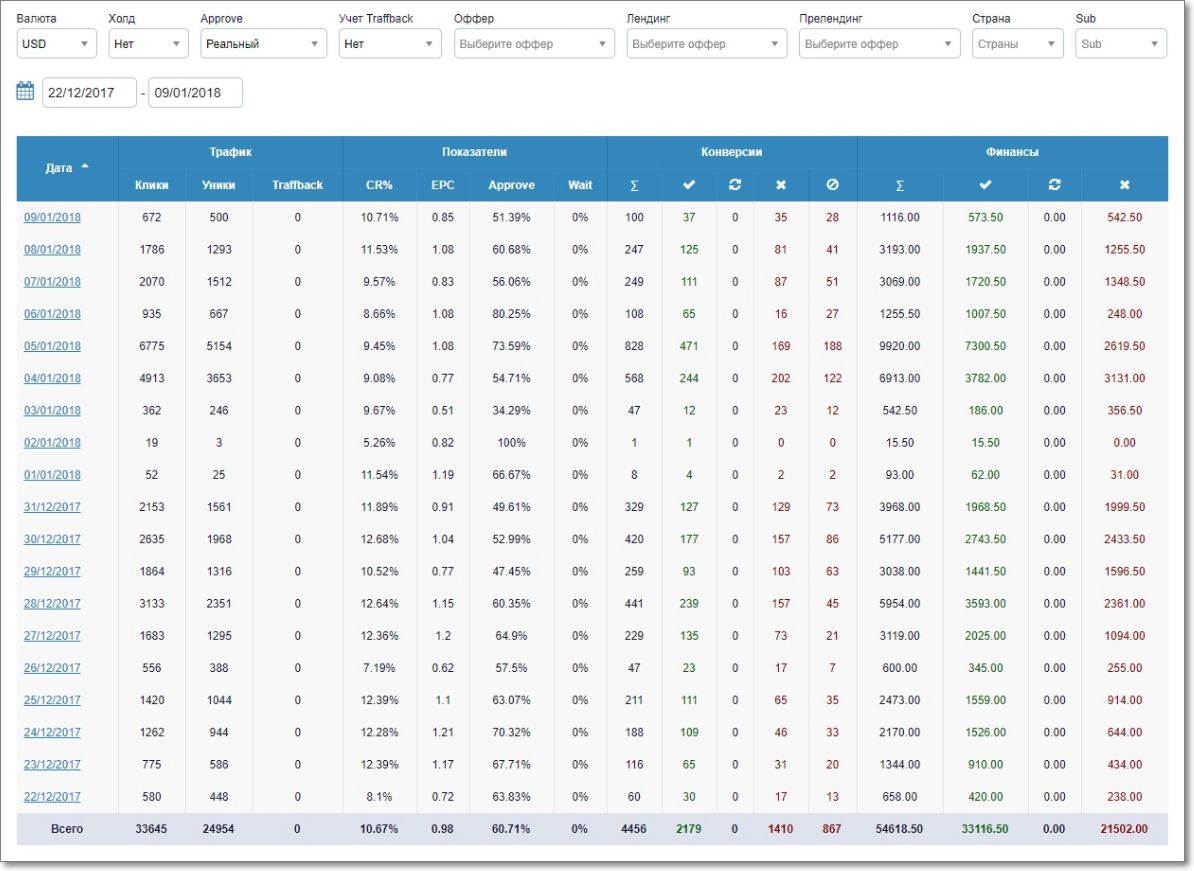Open the 07/01/2018 date link

[53, 282]
